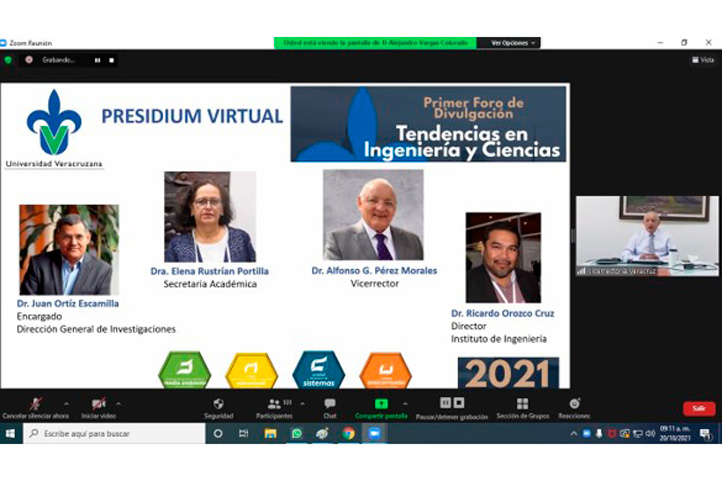
Task: Stop the recording from top-left indicator
Action: click(111, 60)
